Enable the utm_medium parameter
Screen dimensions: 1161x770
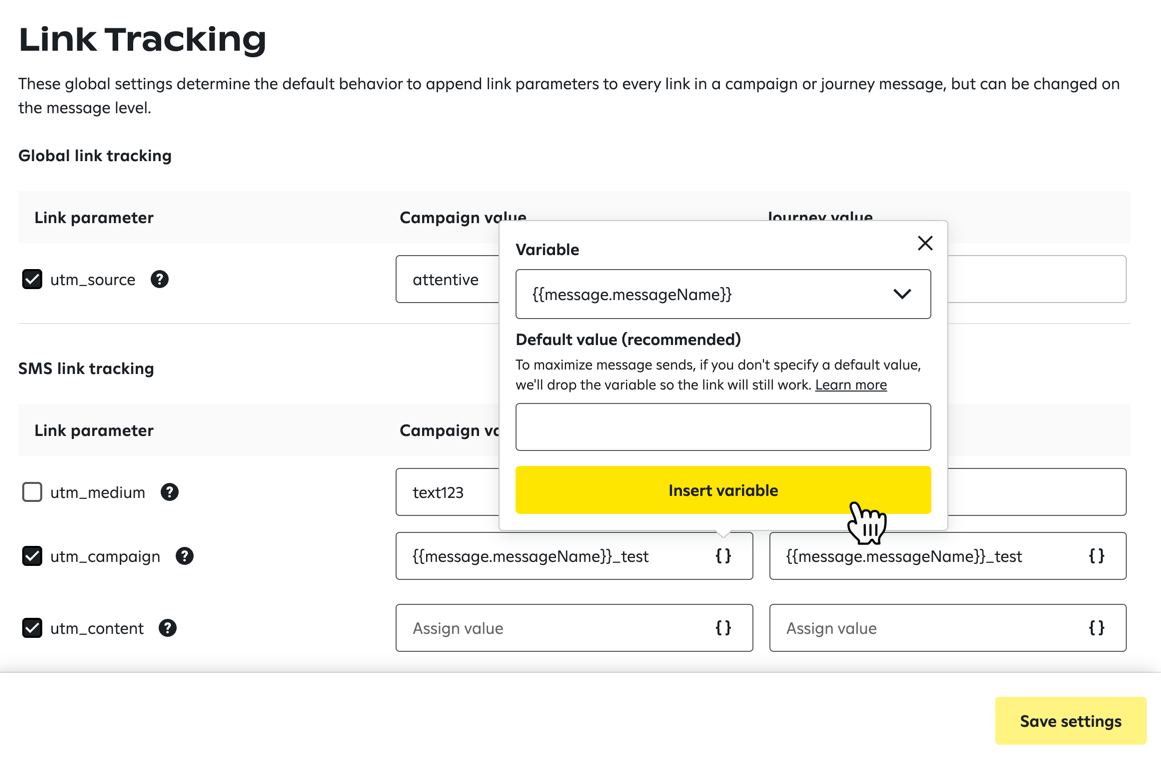(31, 491)
